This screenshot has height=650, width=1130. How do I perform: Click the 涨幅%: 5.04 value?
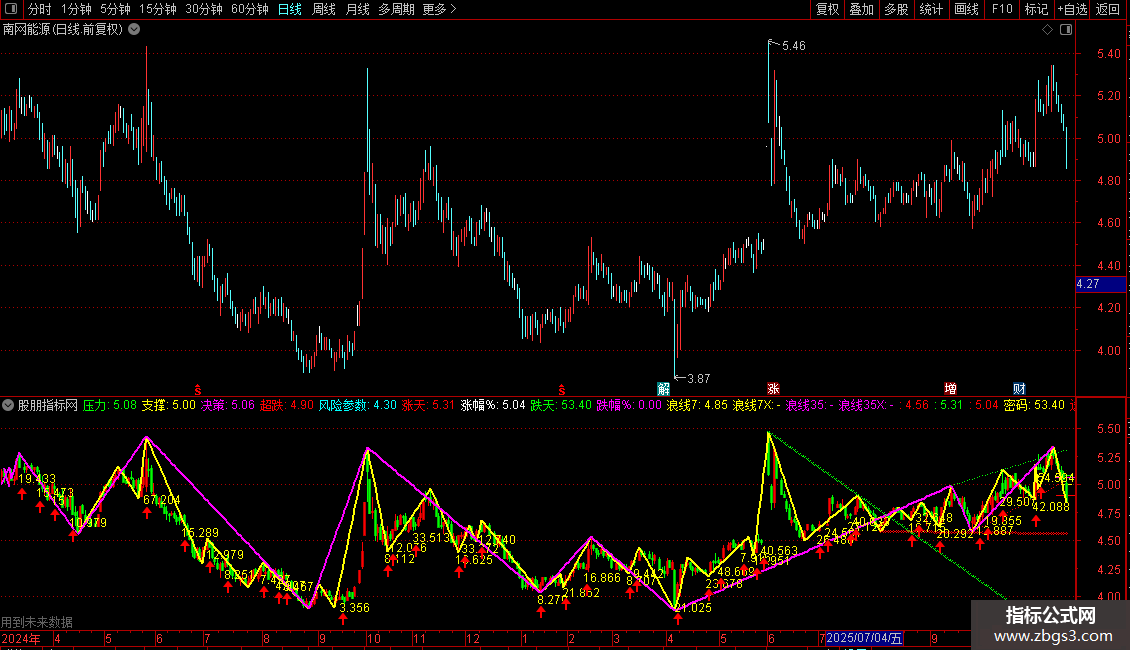pos(493,405)
